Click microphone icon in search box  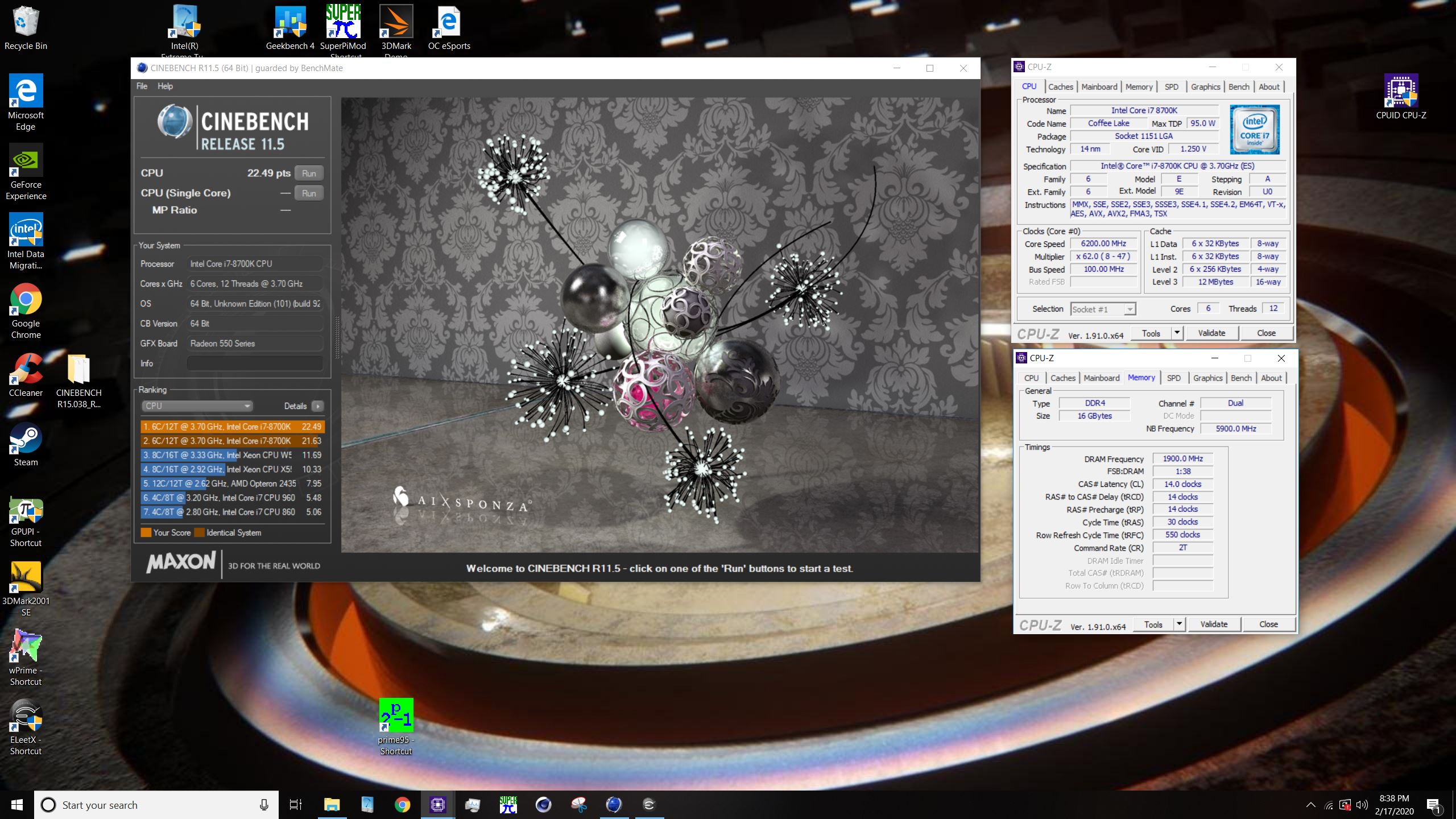coord(264,805)
